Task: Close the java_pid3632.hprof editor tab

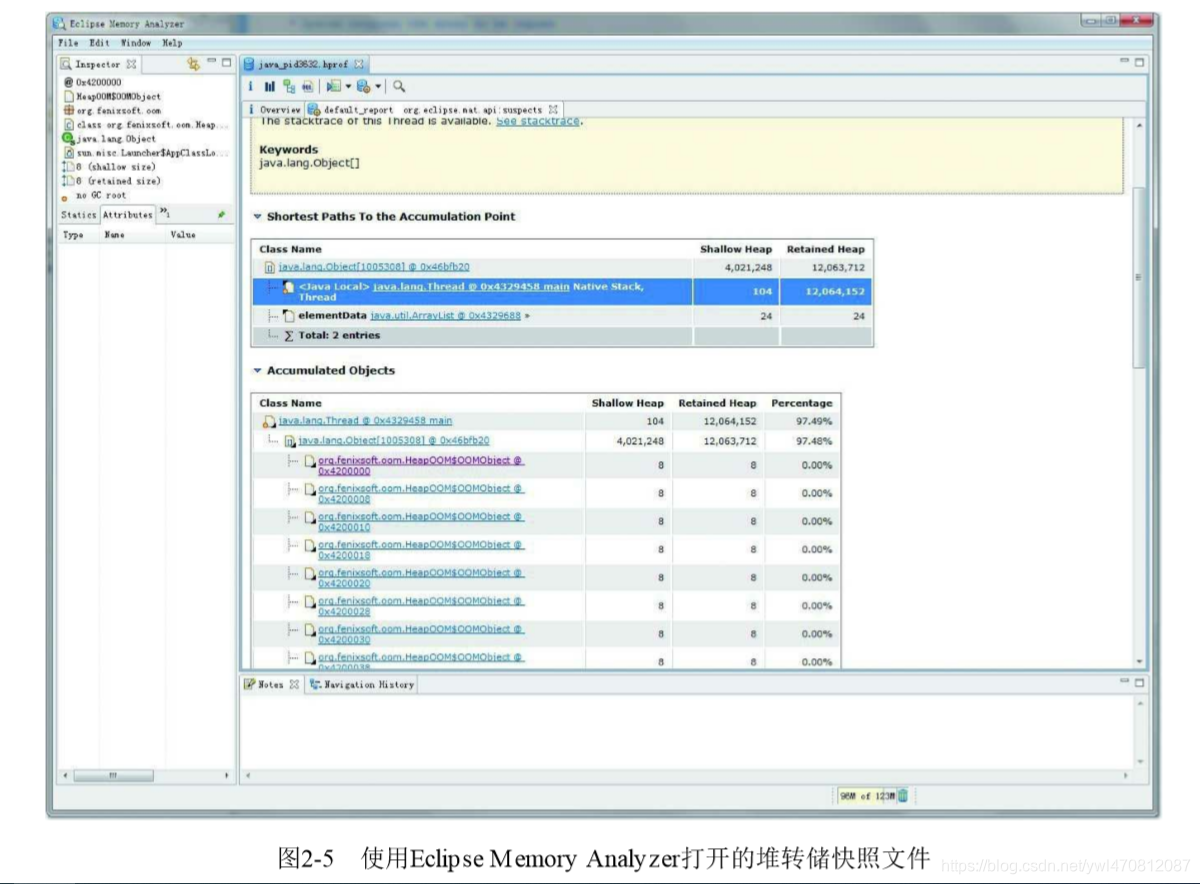Action: coord(359,64)
